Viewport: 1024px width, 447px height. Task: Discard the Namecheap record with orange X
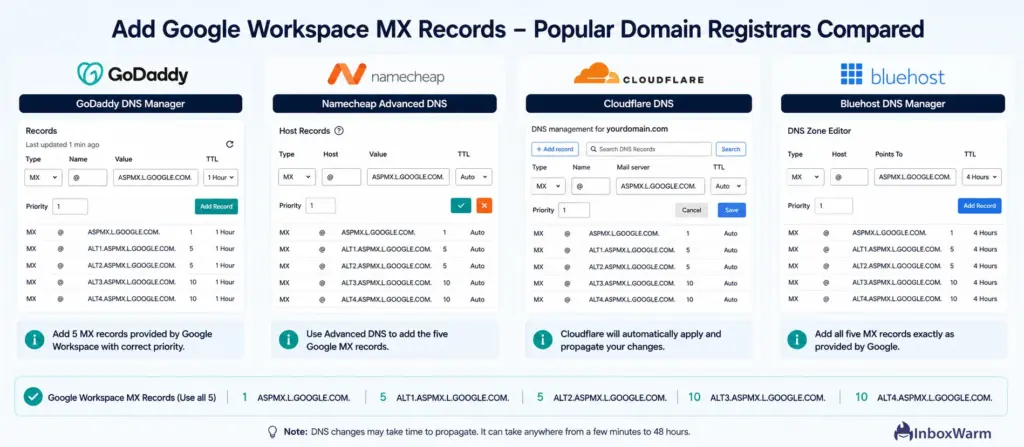tap(484, 205)
